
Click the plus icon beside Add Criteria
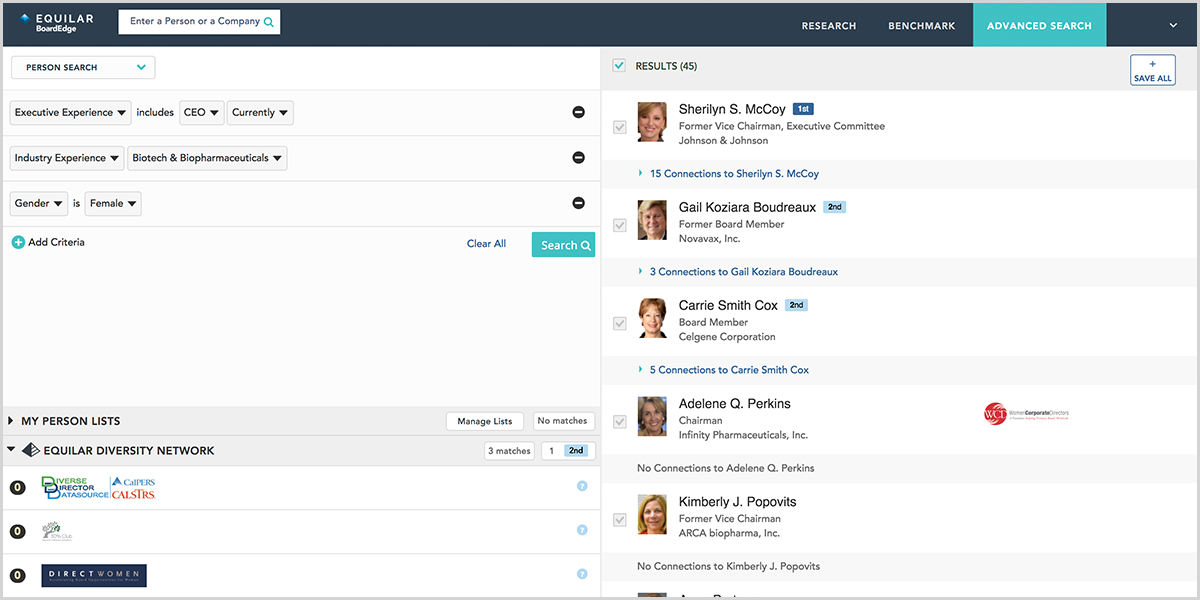click(18, 242)
